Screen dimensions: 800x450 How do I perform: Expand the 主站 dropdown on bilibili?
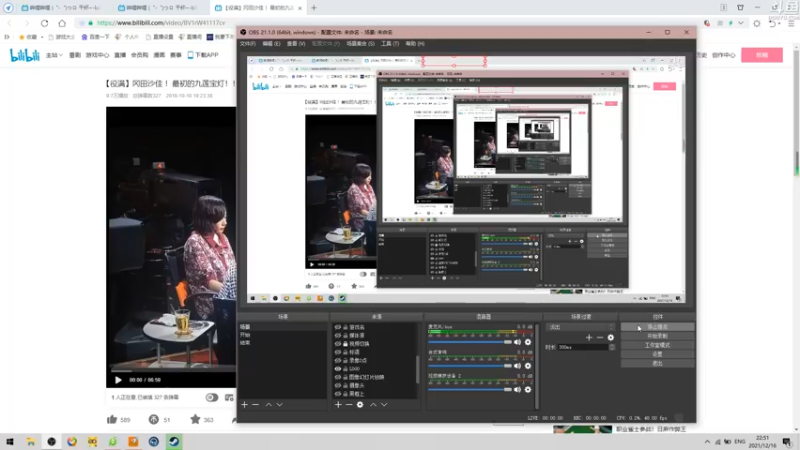[54, 55]
